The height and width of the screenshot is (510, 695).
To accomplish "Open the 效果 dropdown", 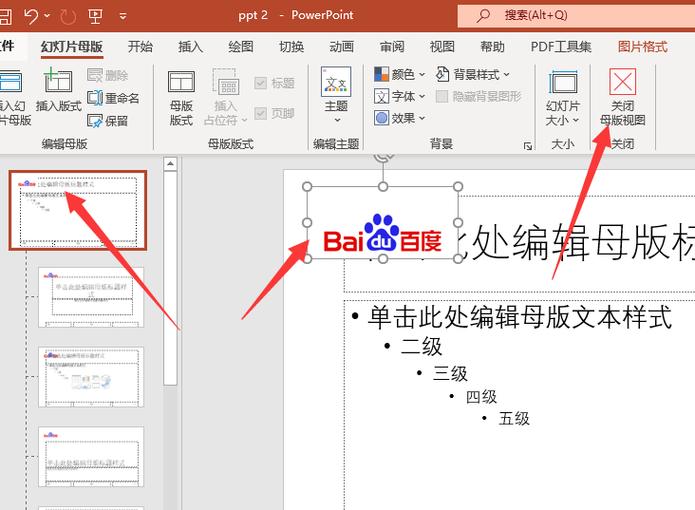I will 399,118.
